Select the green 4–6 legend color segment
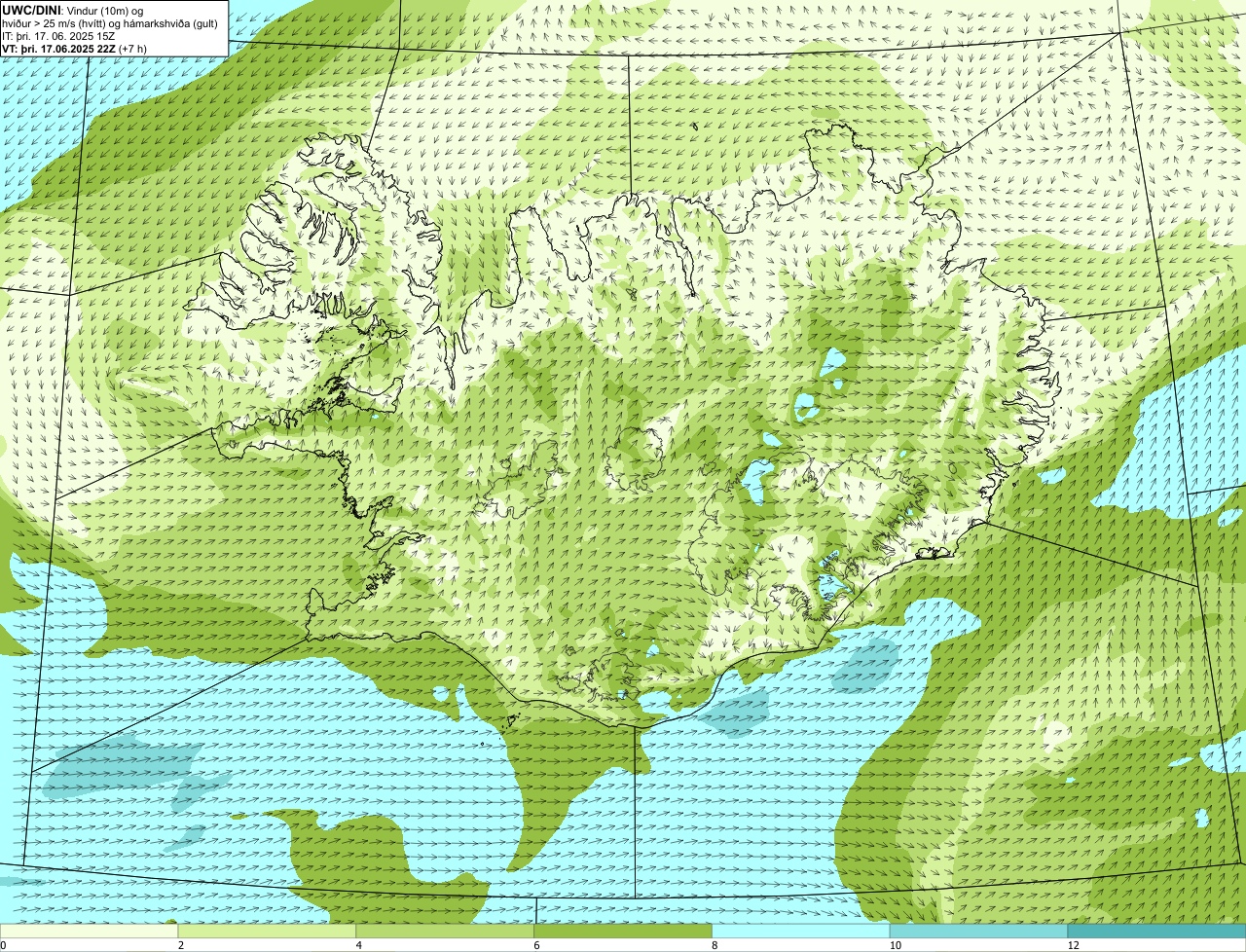Image resolution: width=1246 pixels, height=952 pixels. coord(445,931)
